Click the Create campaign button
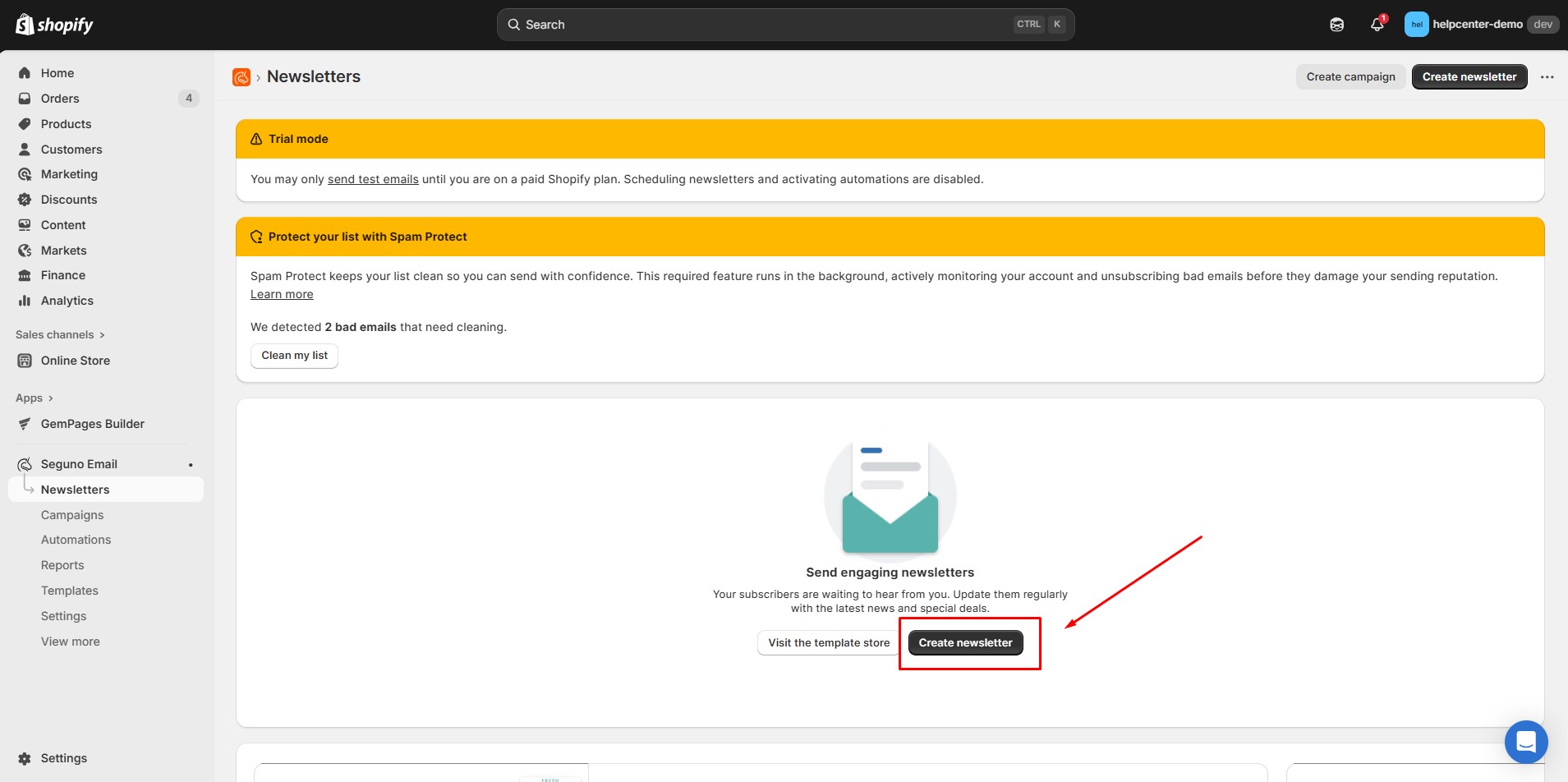 [1350, 77]
